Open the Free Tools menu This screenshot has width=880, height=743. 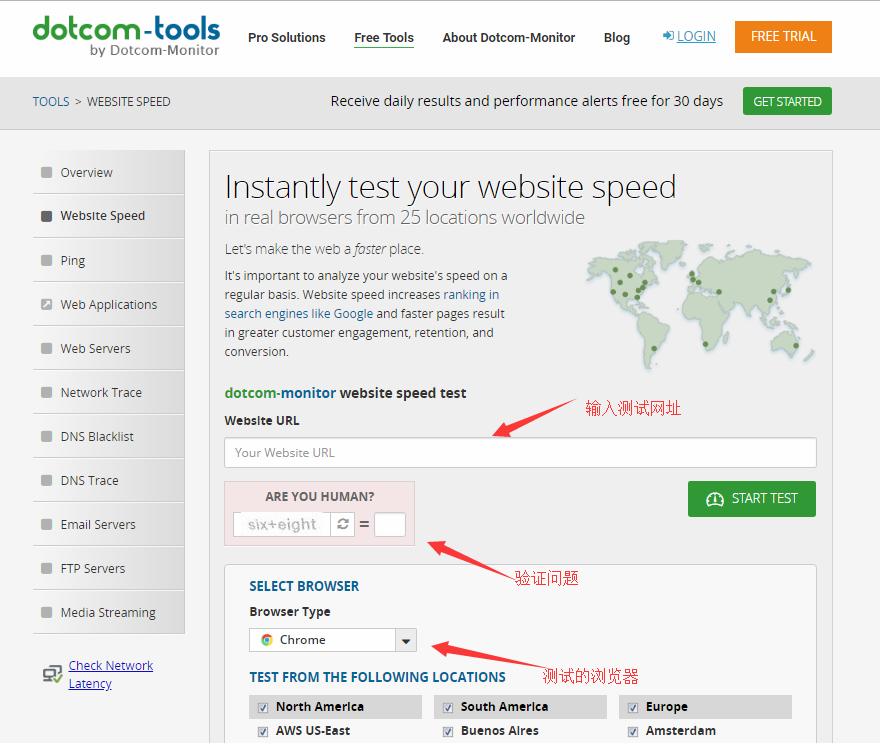[x=384, y=38]
